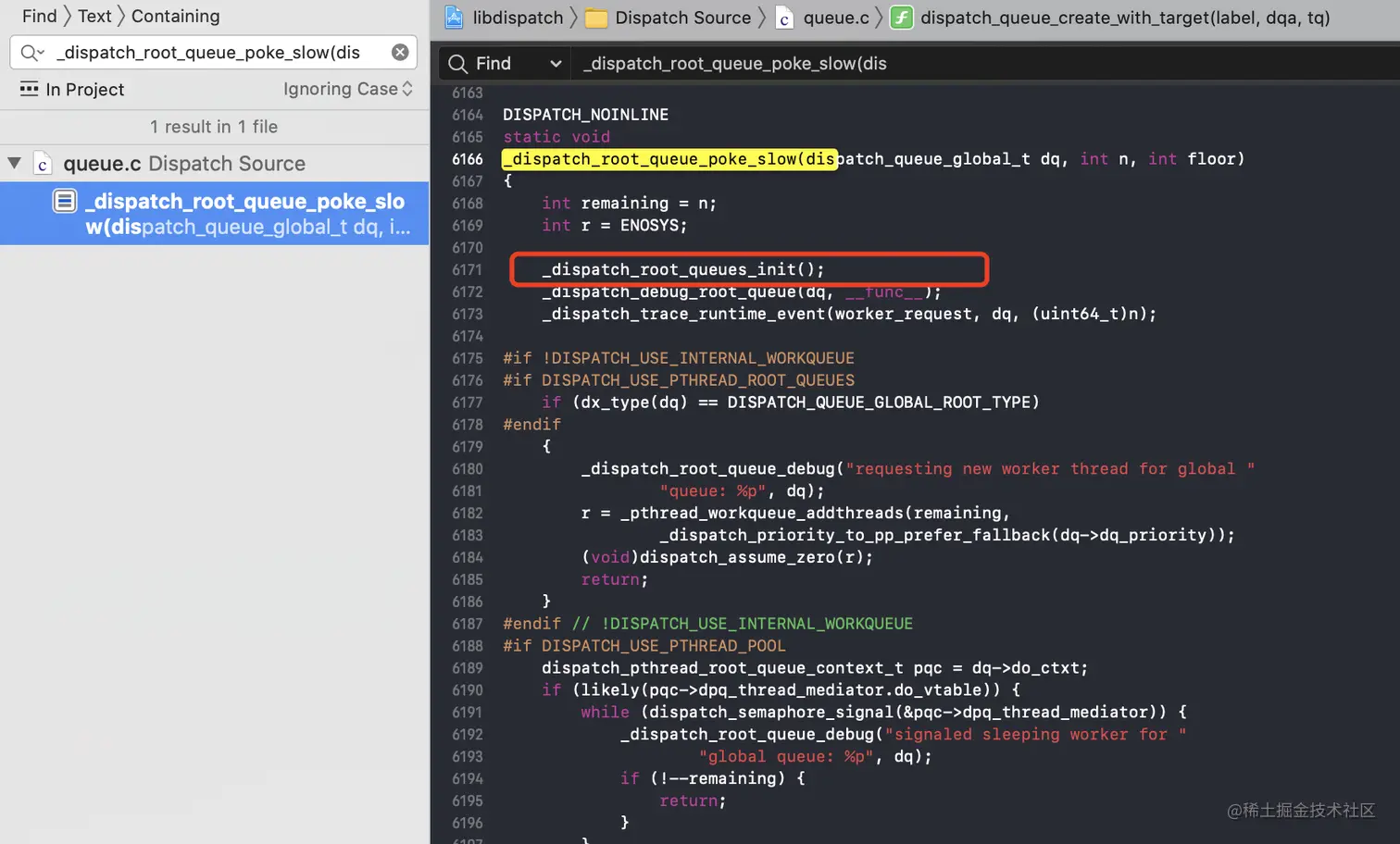Click dispatch_pthread_root_queue_context_t declaration line

[815, 668]
